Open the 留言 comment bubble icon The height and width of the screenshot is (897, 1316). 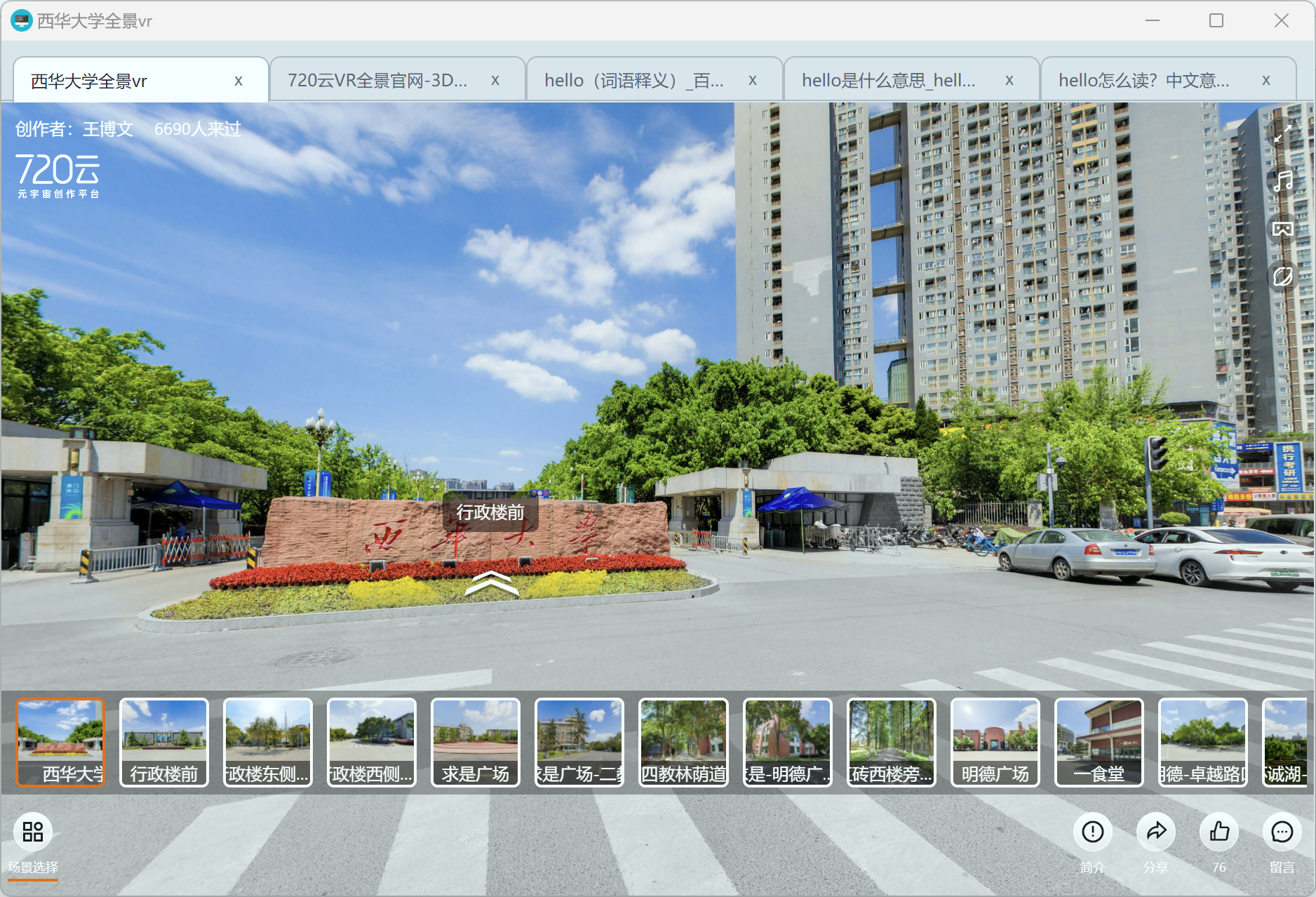[x=1282, y=832]
